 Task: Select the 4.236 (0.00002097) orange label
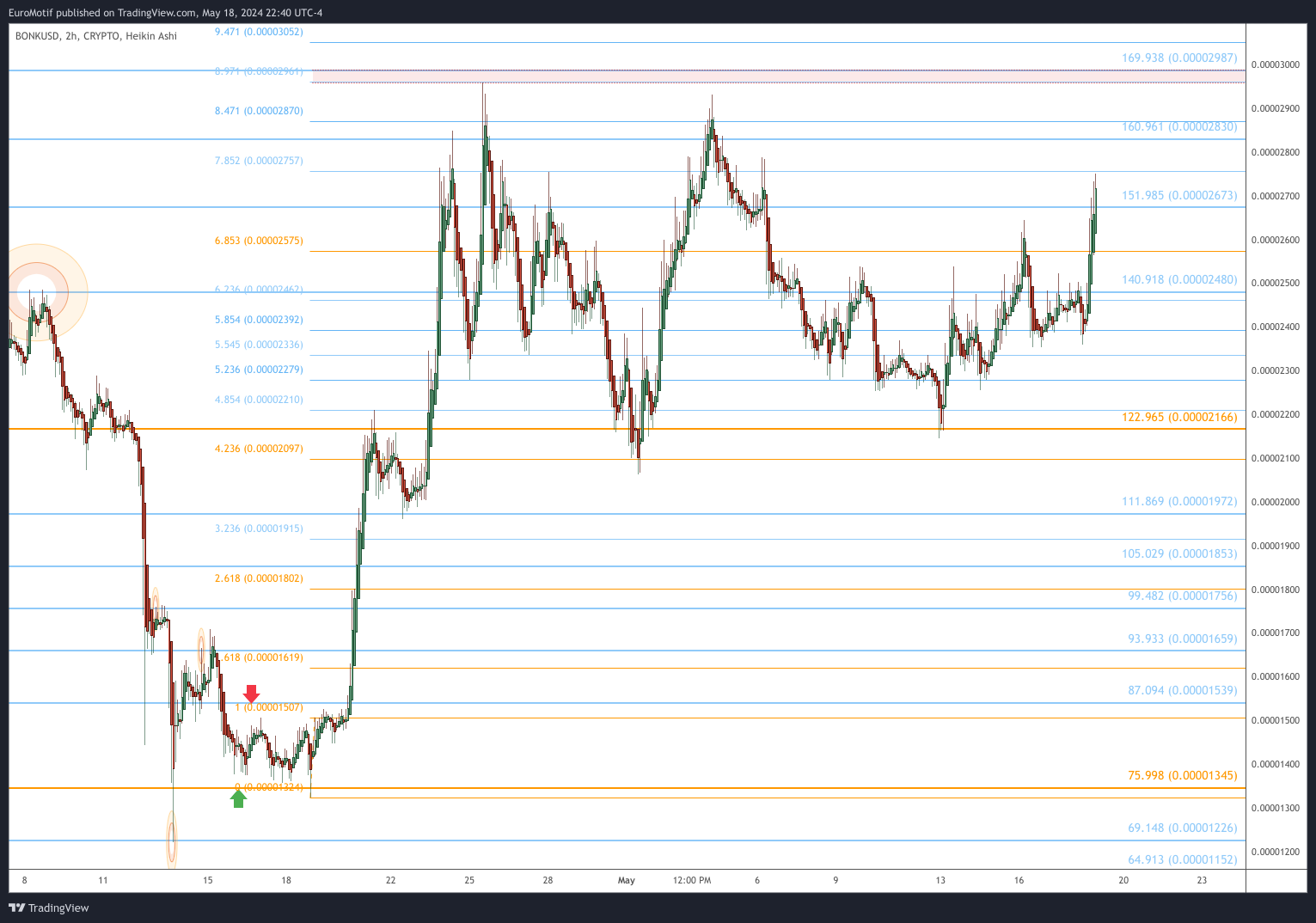[x=259, y=449]
